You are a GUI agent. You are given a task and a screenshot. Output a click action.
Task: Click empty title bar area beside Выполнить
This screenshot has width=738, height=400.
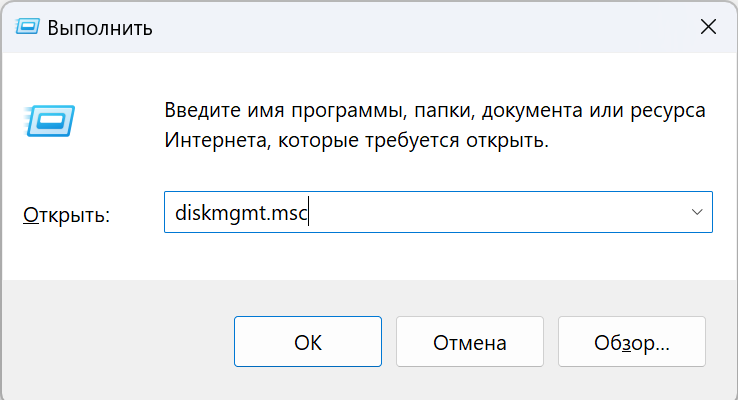400,27
